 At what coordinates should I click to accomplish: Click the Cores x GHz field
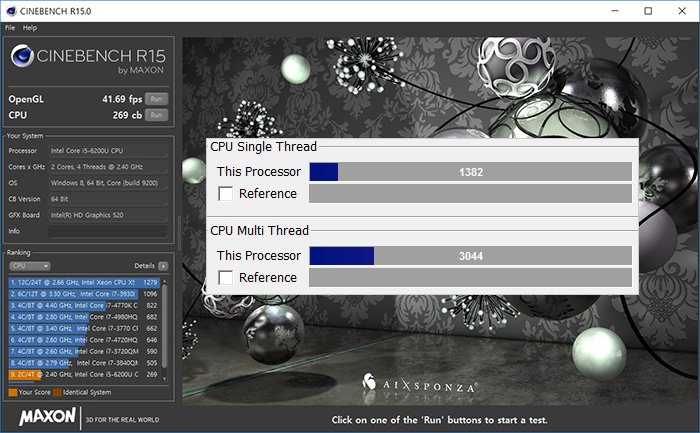pyautogui.click(x=108, y=167)
